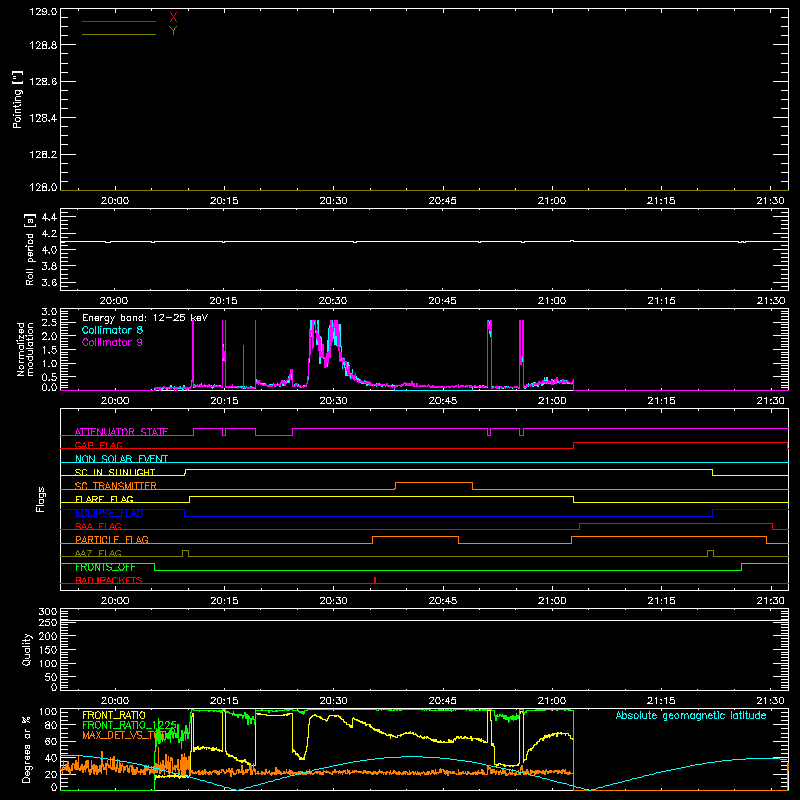Click the 4.4 roll period tick label
The height and width of the screenshot is (800, 800).
coord(49,217)
